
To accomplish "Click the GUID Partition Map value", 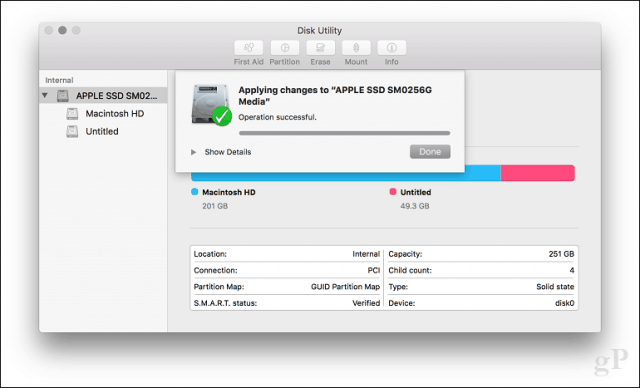I will point(345,286).
